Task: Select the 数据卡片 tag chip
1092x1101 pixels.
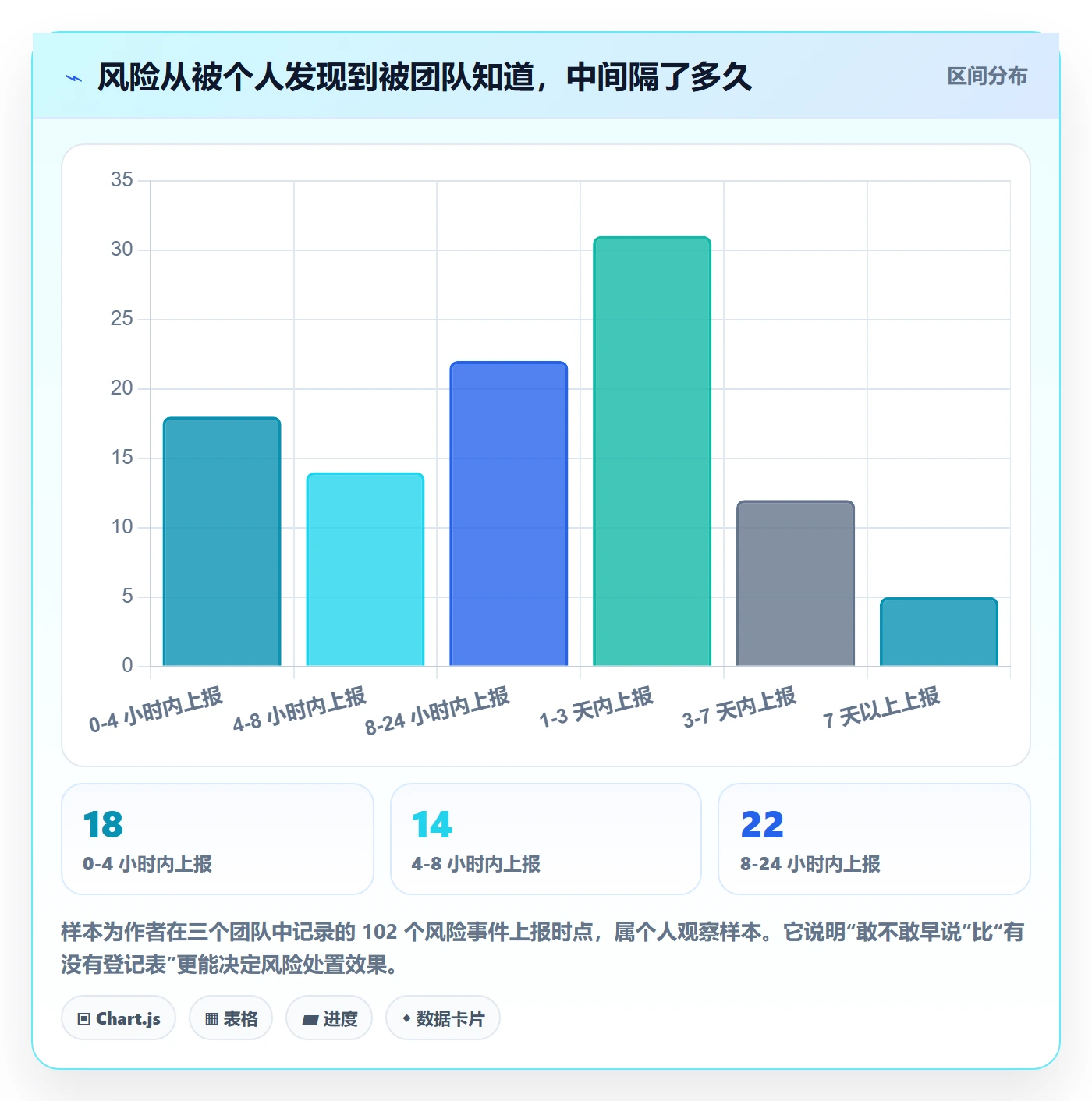Action: [x=443, y=1018]
